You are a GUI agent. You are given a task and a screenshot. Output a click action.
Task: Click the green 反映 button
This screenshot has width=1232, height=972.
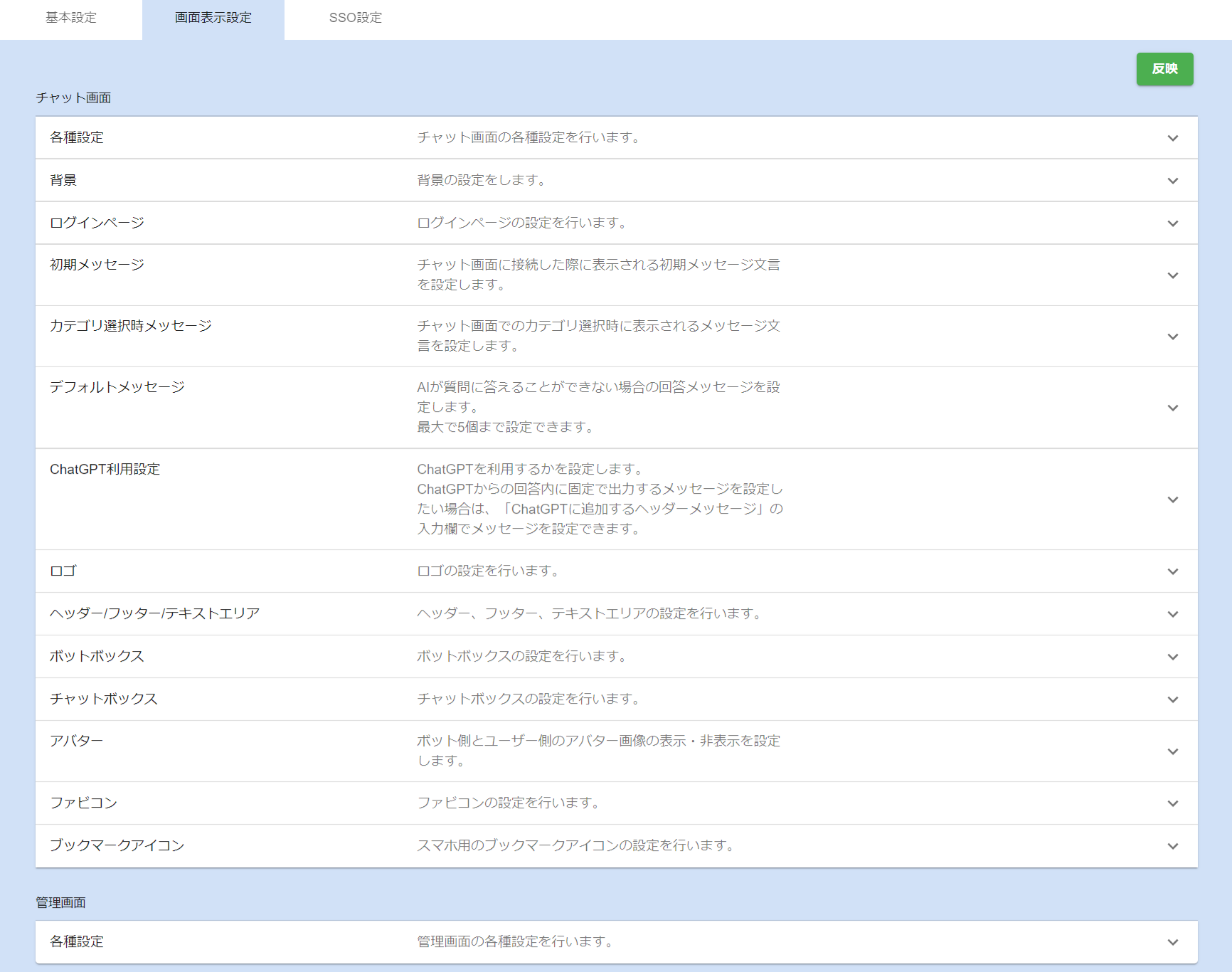point(1164,69)
